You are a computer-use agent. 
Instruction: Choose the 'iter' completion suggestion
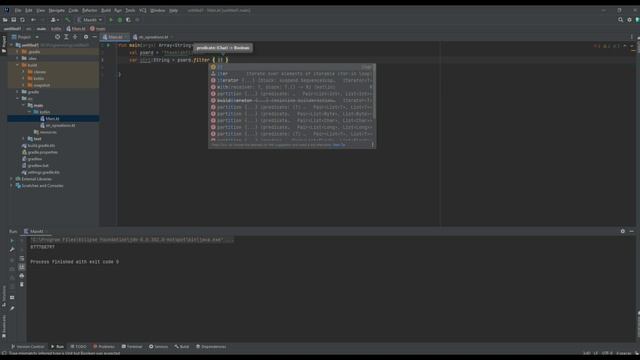click(291, 73)
